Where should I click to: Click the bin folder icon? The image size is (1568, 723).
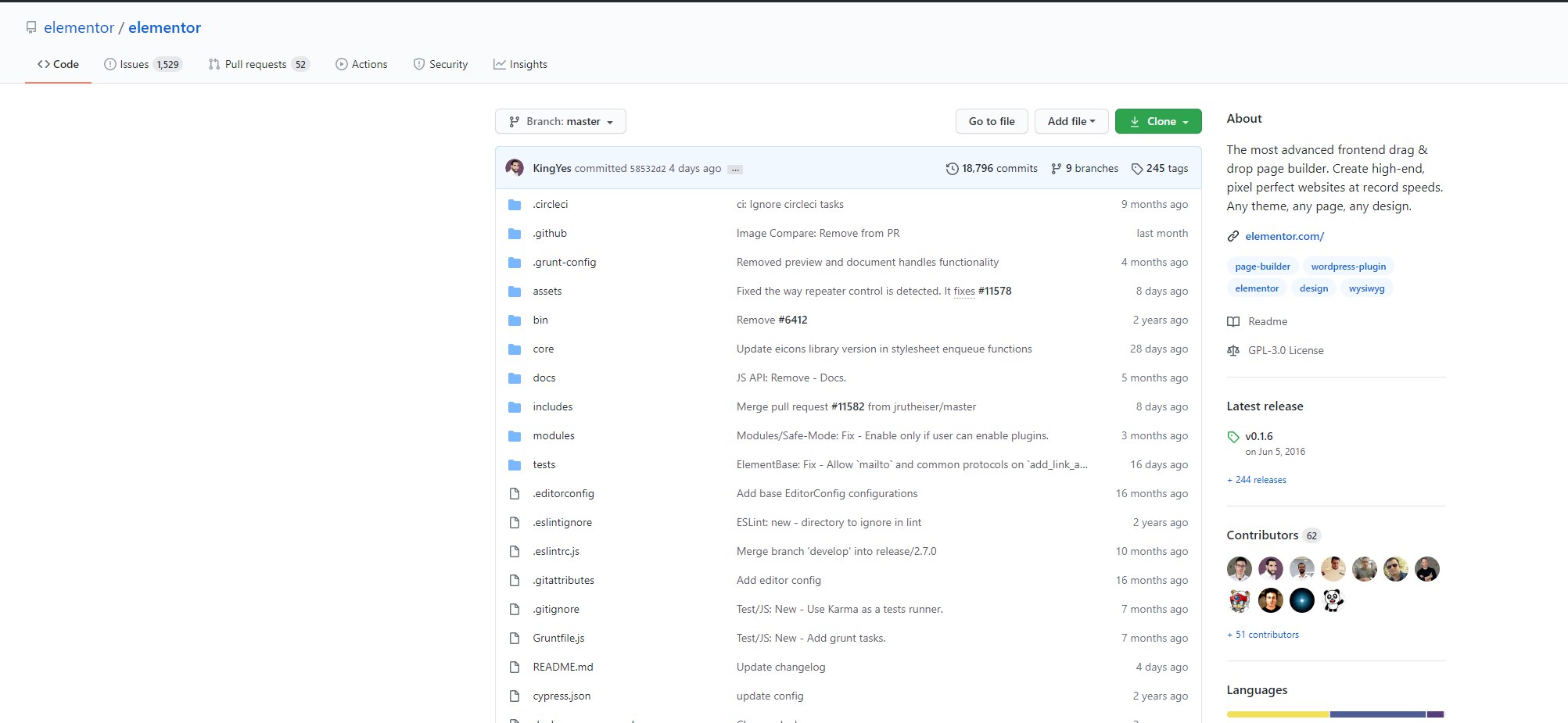[x=515, y=320]
